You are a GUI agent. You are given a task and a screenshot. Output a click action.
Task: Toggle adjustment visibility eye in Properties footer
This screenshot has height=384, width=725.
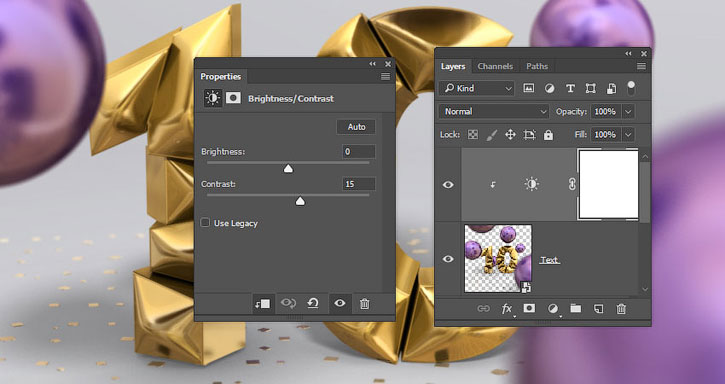click(x=340, y=303)
